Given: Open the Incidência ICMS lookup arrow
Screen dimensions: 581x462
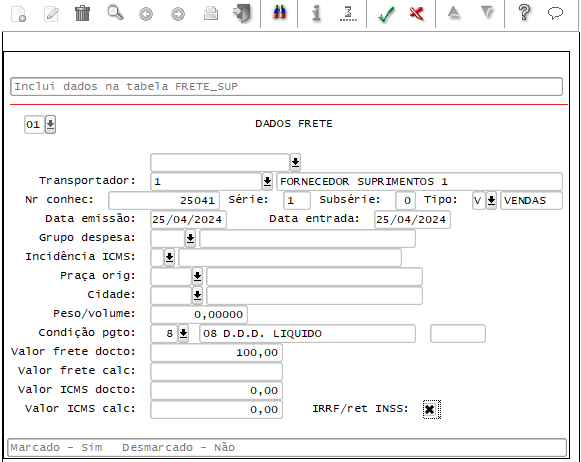Looking at the screenshot, I should pyautogui.click(x=169, y=257).
